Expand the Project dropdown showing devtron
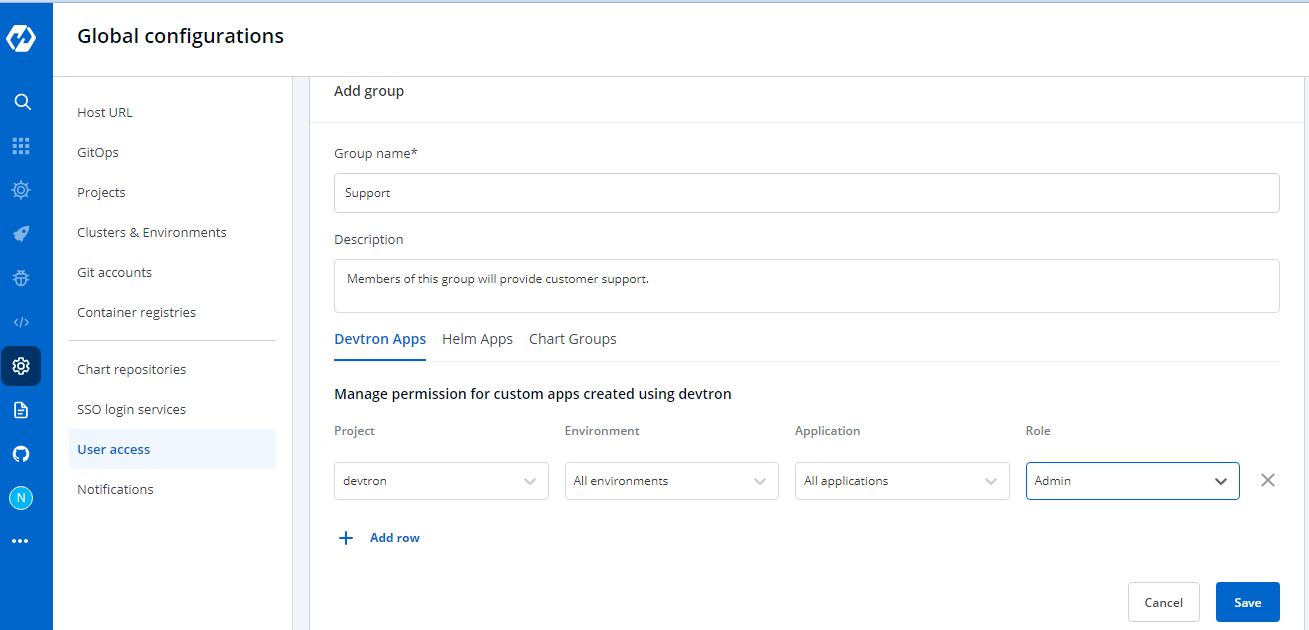Screen dimensions: 1309x630 [x=441, y=481]
